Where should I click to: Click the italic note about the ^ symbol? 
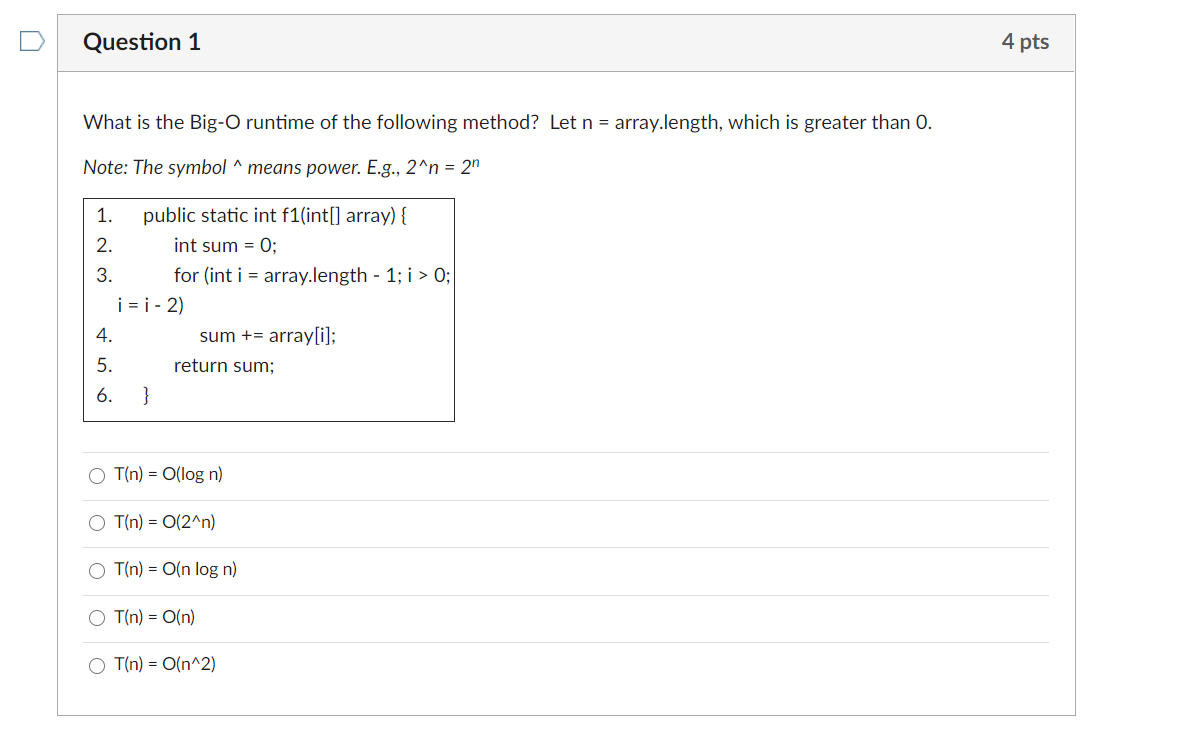282,167
